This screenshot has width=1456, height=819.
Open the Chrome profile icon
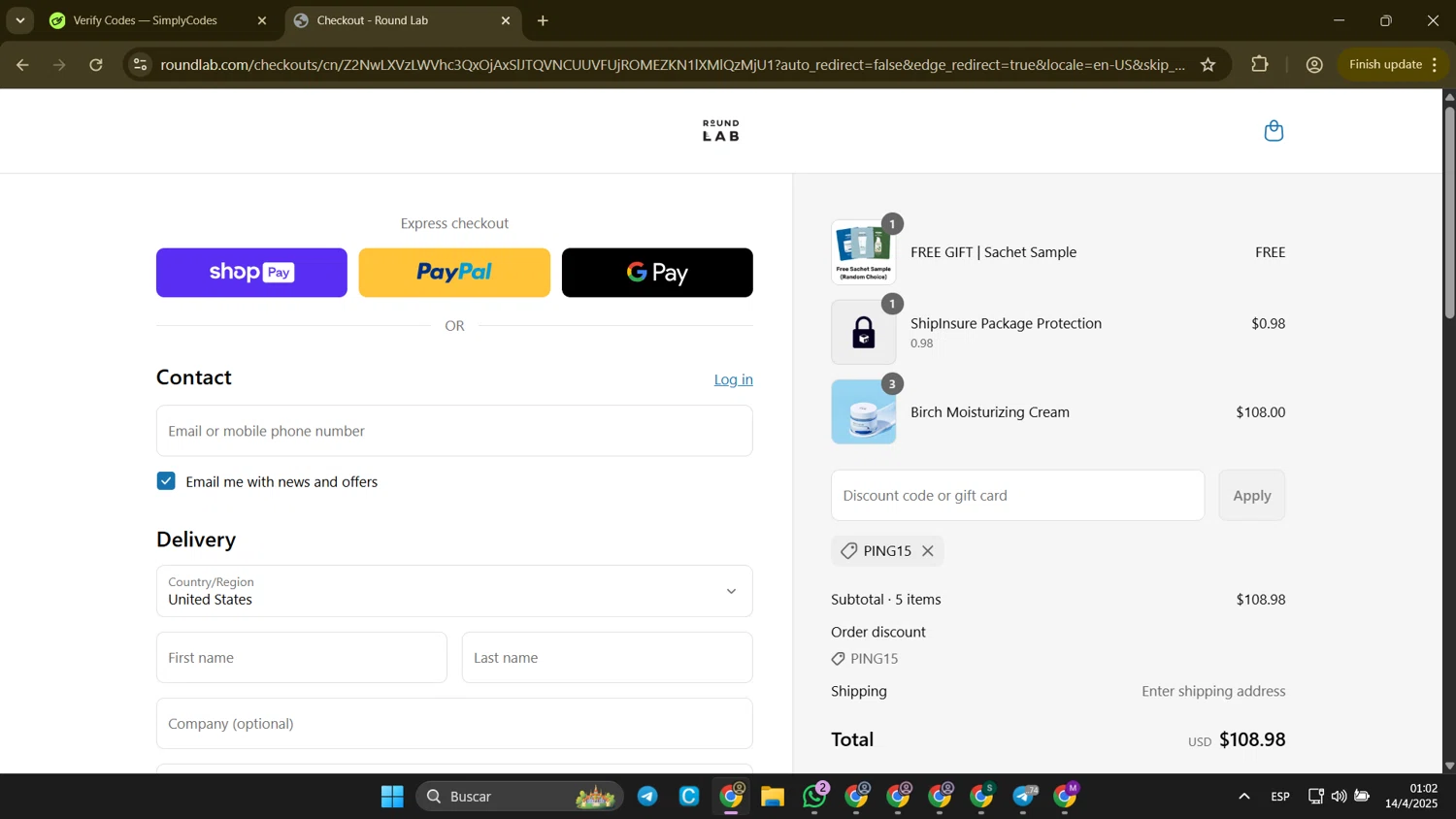pyautogui.click(x=1314, y=65)
